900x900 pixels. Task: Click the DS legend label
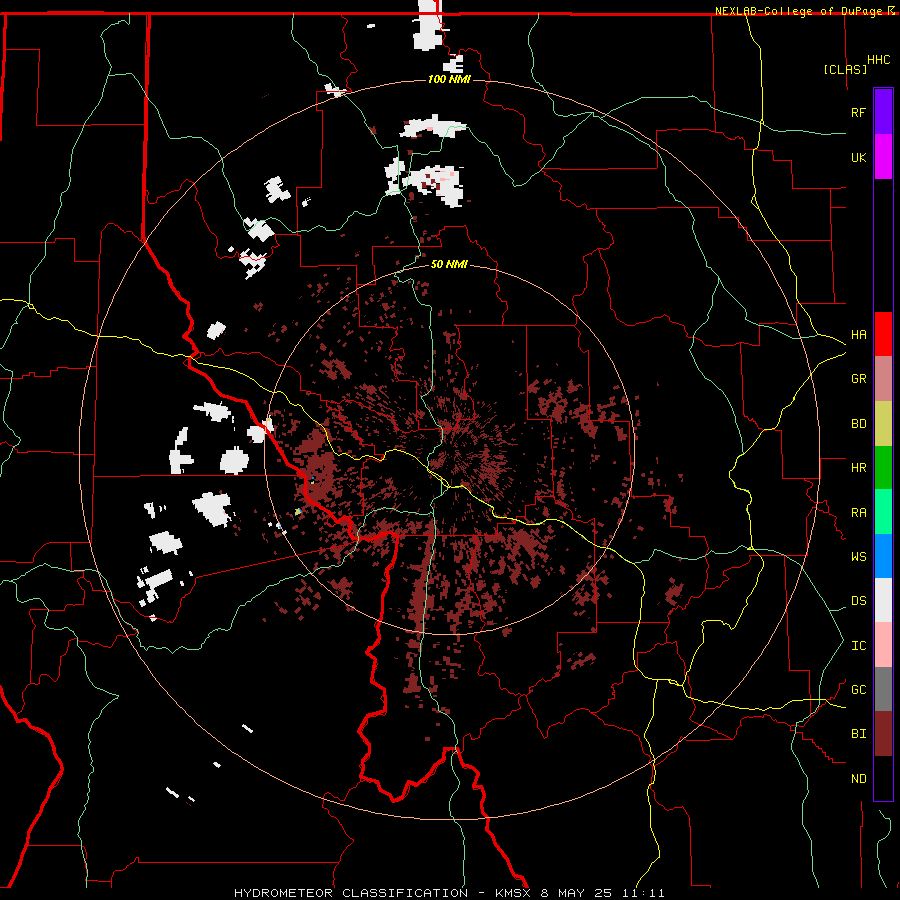pos(858,601)
